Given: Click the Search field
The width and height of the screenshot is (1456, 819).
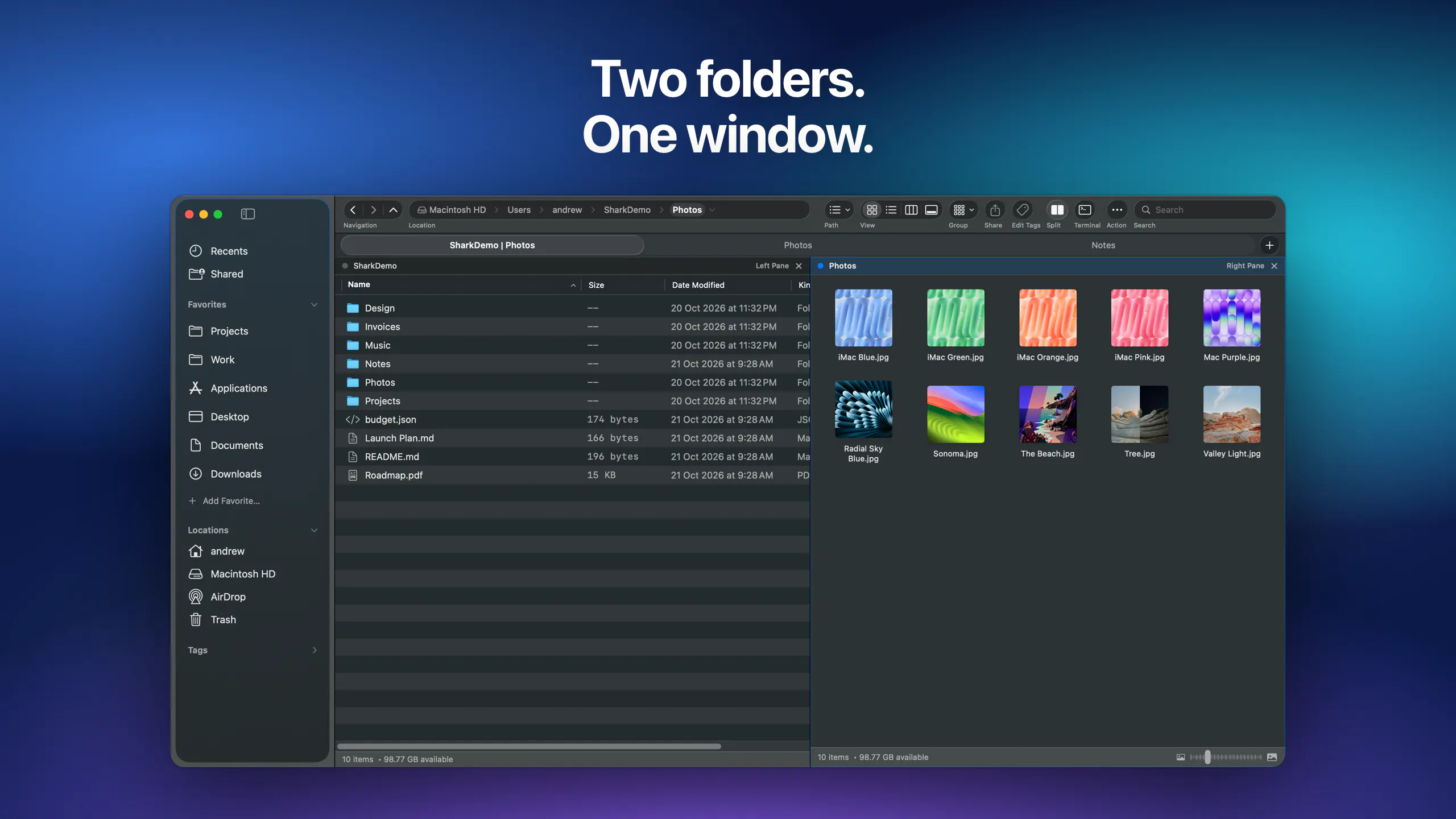Looking at the screenshot, I should tap(1205, 210).
